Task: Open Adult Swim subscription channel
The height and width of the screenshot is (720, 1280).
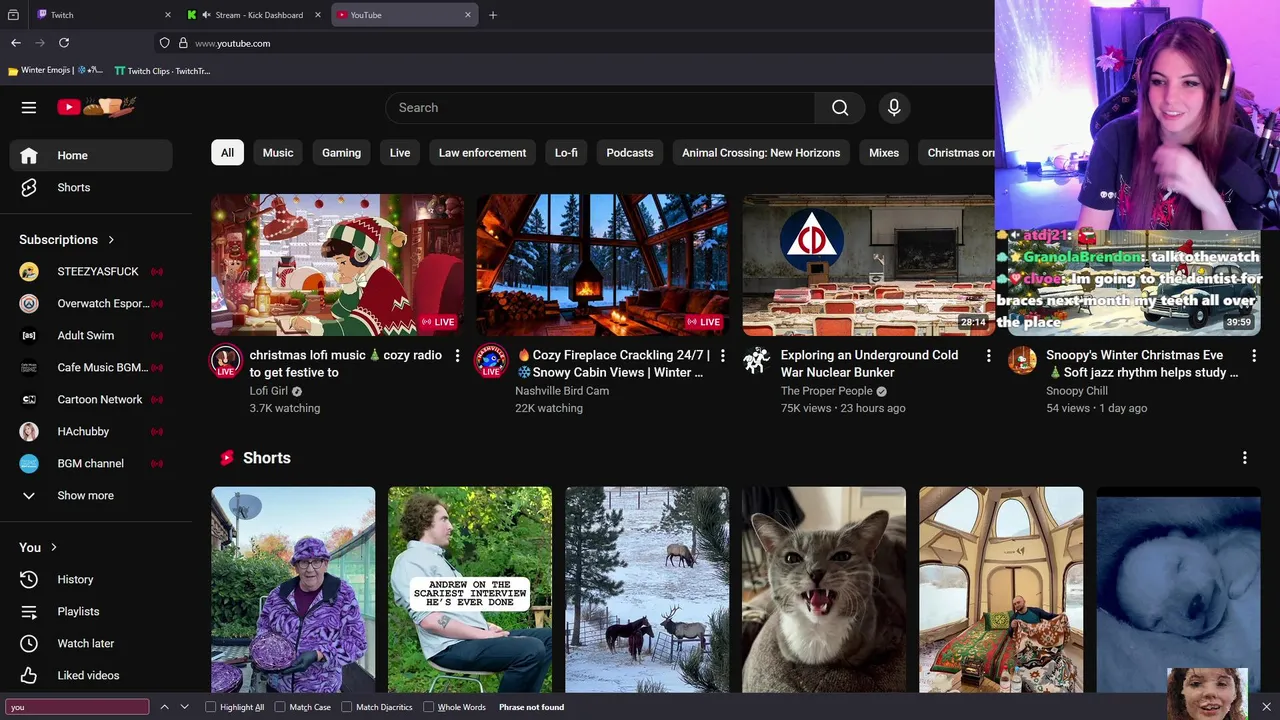Action: click(x=92, y=336)
